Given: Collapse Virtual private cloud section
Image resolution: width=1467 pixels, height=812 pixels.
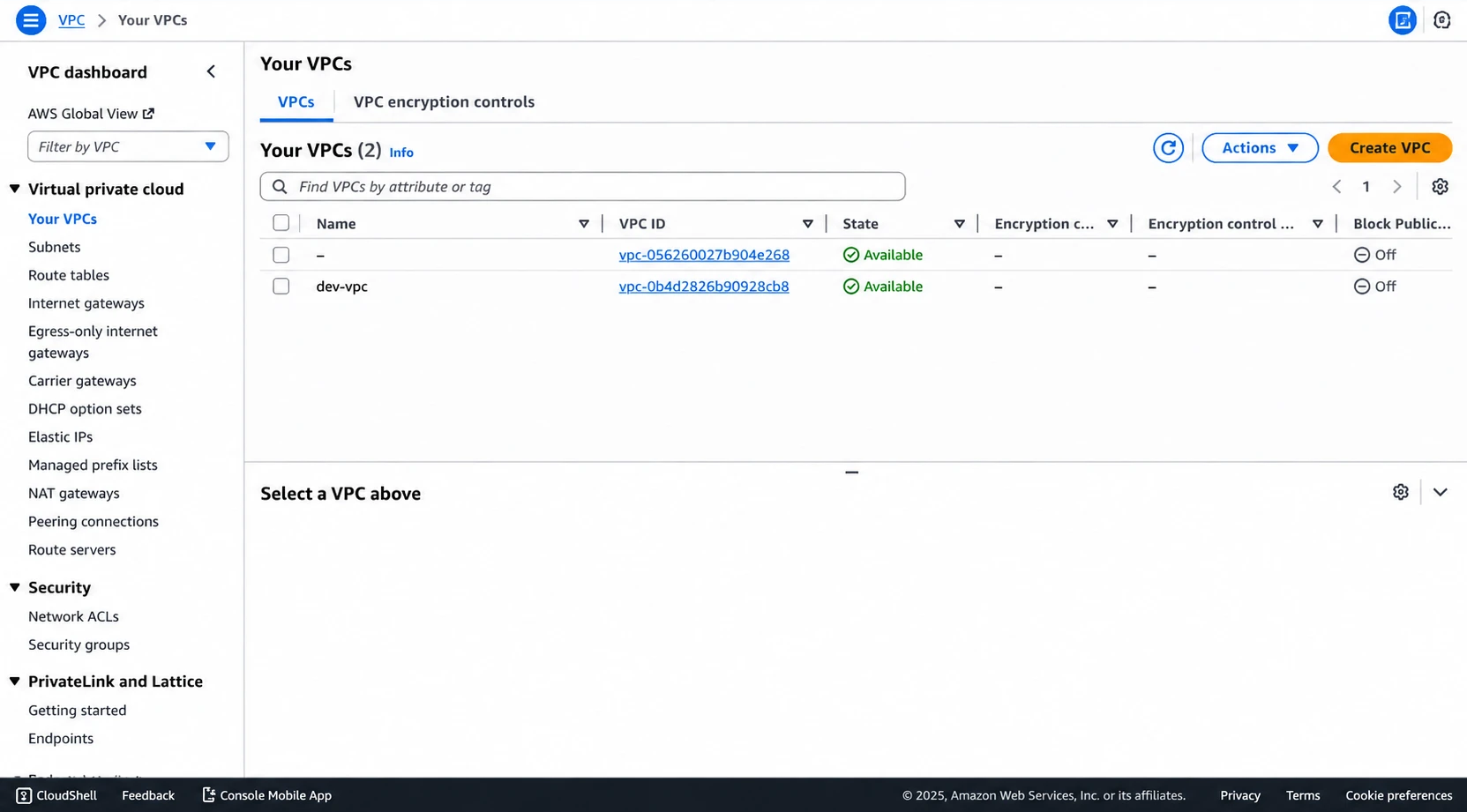Looking at the screenshot, I should (x=15, y=189).
